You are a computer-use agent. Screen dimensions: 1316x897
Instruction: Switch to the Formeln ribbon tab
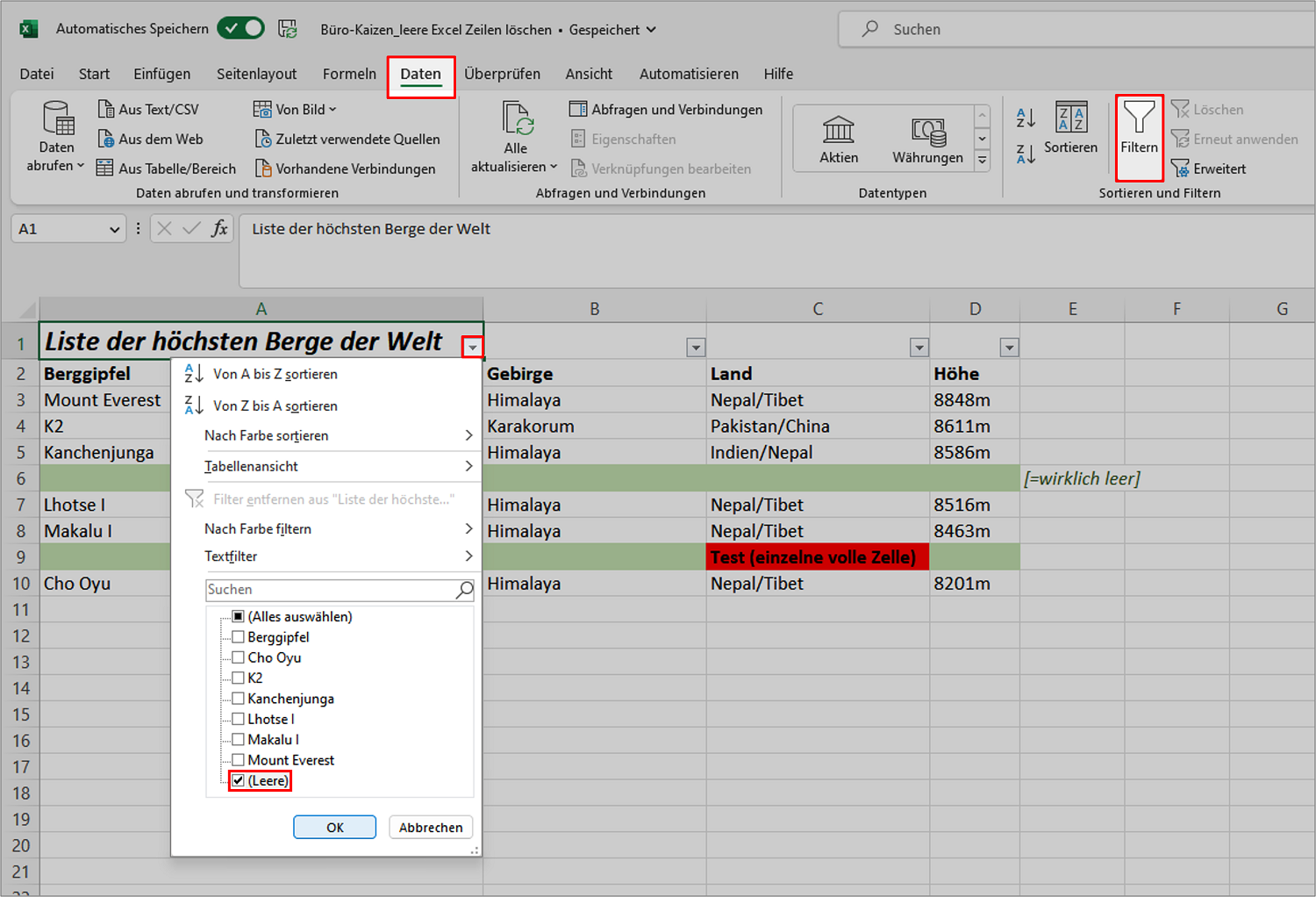point(349,74)
